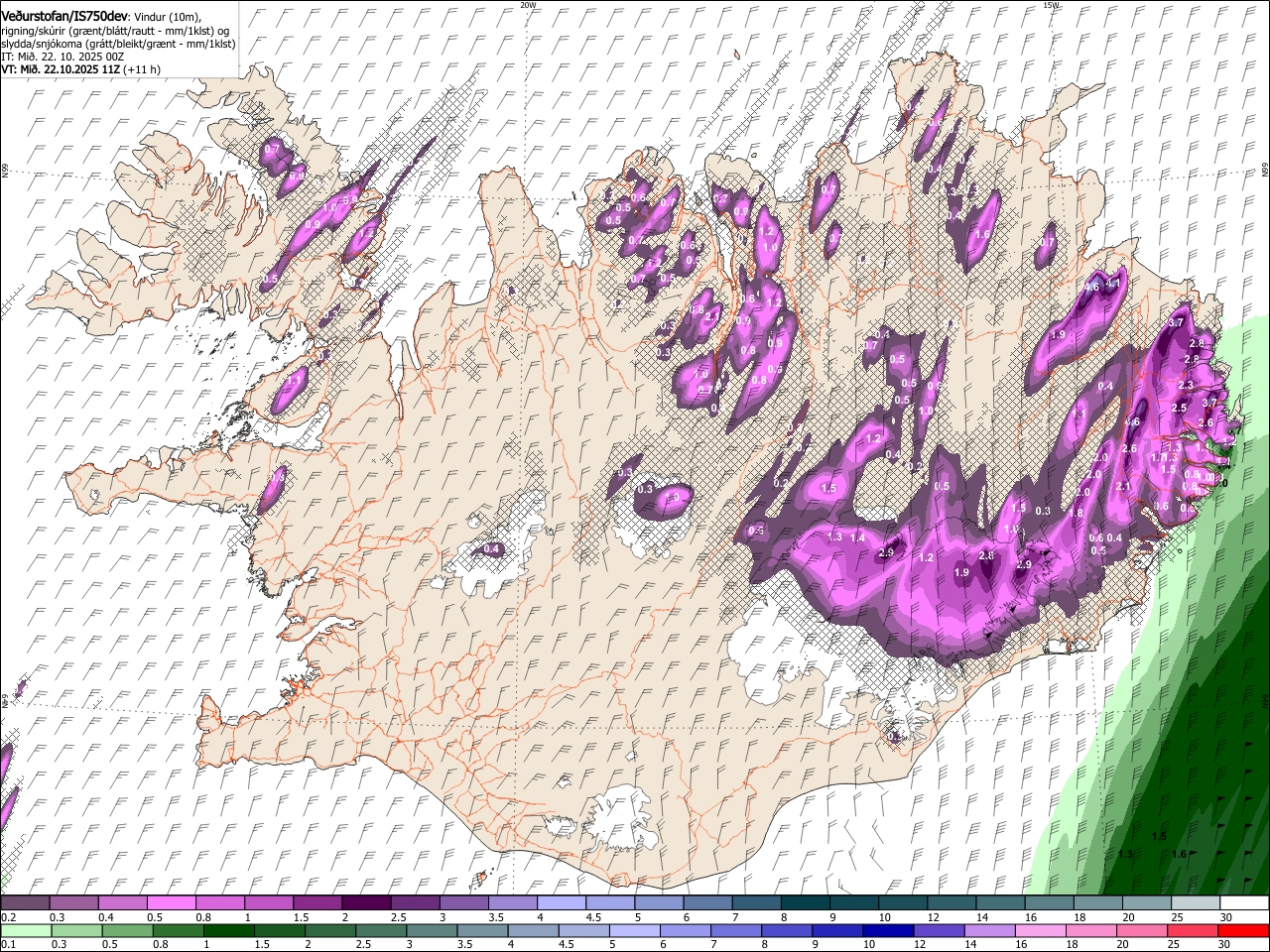Viewport: 1270px width, 952px height.
Task: Click the label '4.5' in the upper legend row
Action: pos(593,917)
